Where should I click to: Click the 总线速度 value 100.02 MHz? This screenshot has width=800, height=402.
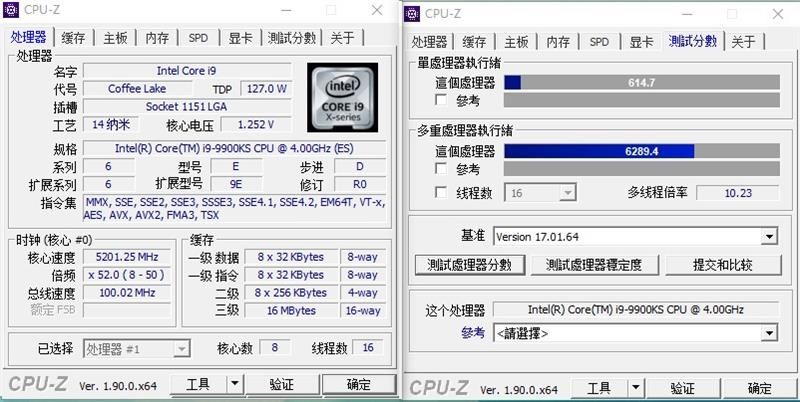point(127,292)
